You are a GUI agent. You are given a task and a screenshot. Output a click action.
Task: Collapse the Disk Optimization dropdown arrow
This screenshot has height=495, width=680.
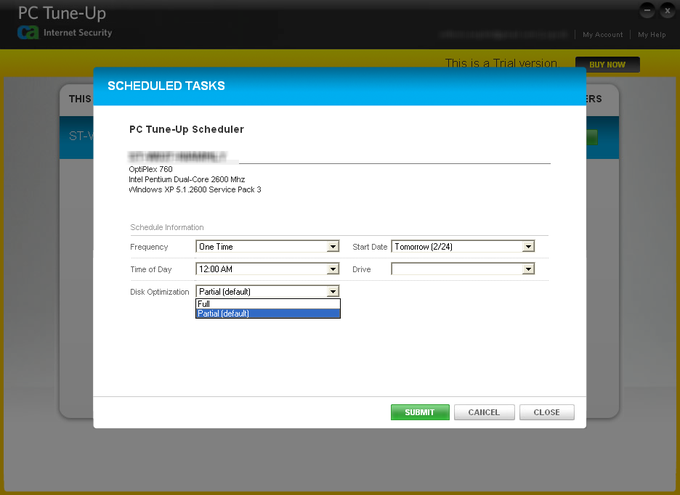[x=333, y=292]
